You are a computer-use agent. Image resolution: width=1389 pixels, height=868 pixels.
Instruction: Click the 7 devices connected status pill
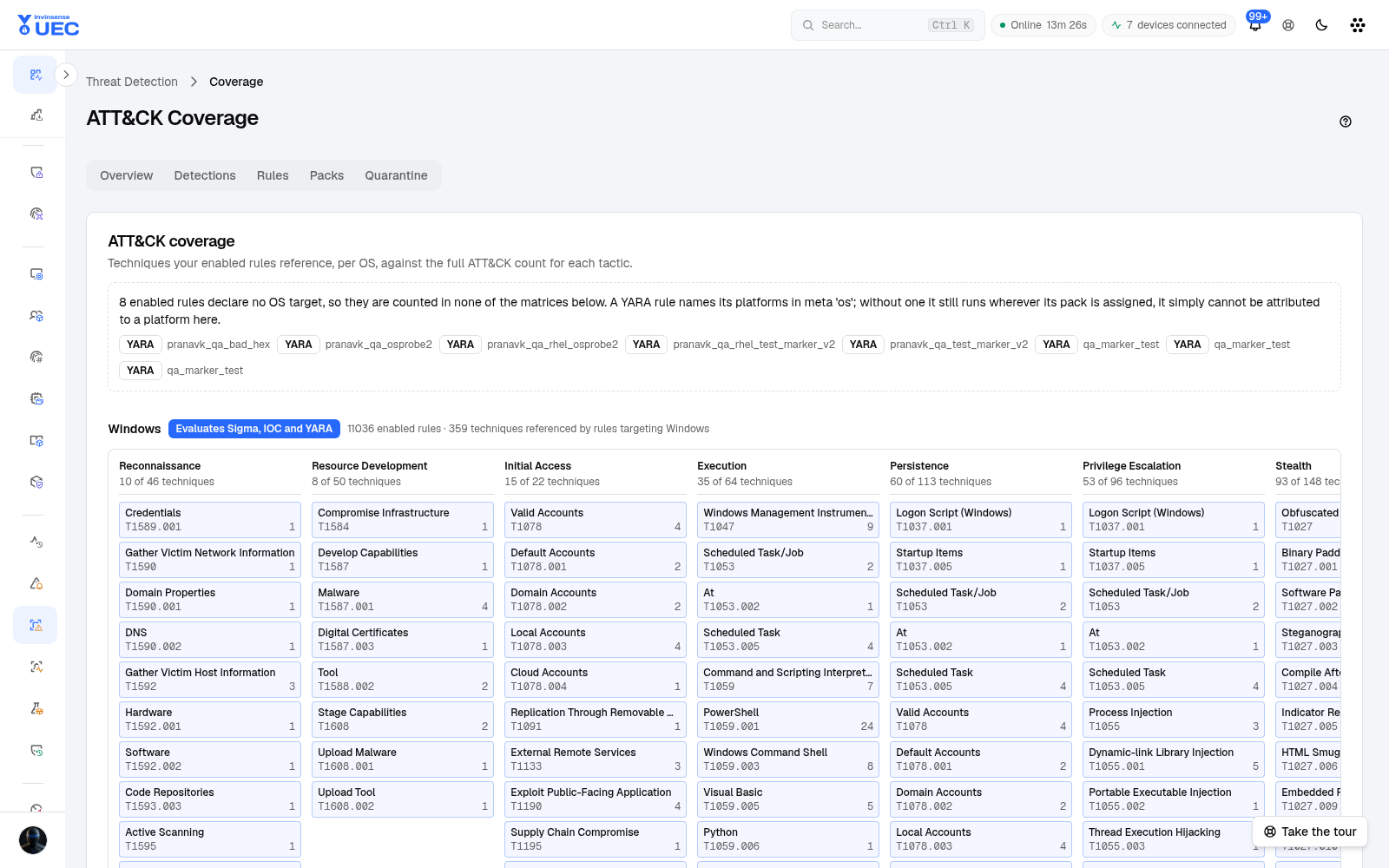[1168, 25]
